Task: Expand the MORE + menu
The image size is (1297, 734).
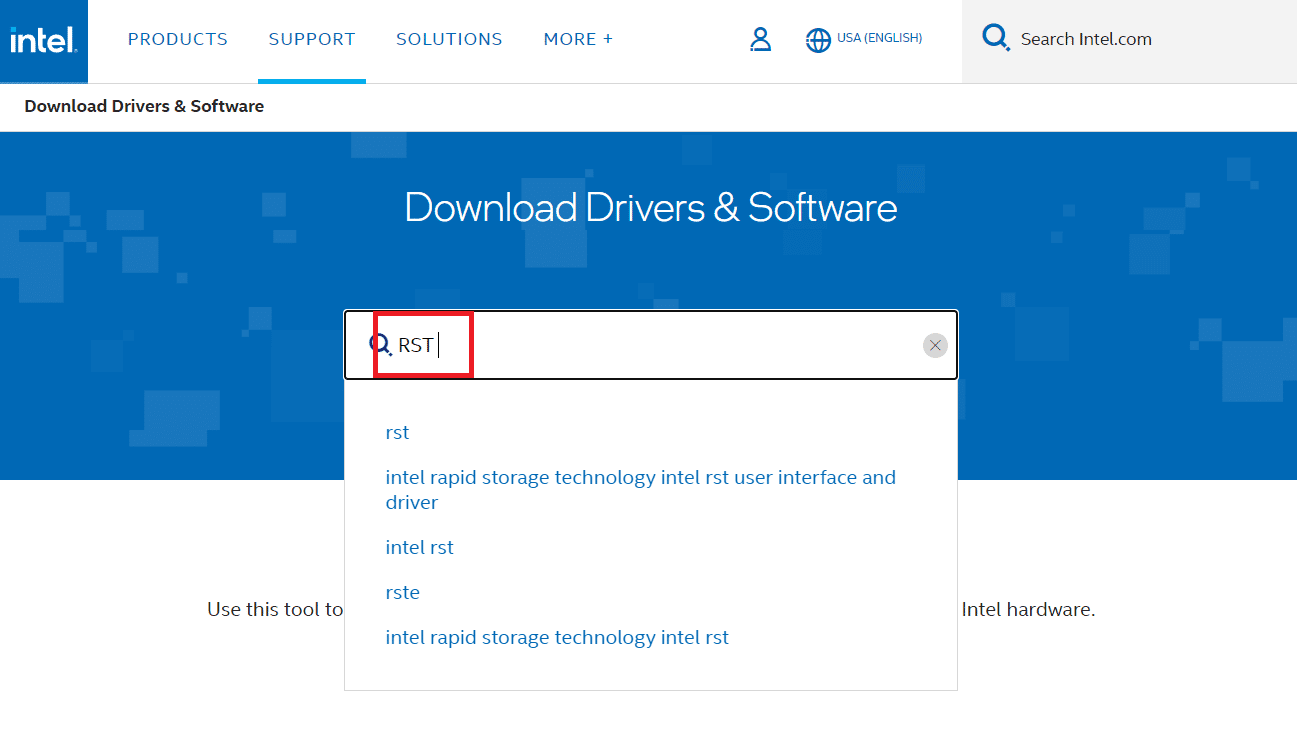Action: (x=577, y=39)
